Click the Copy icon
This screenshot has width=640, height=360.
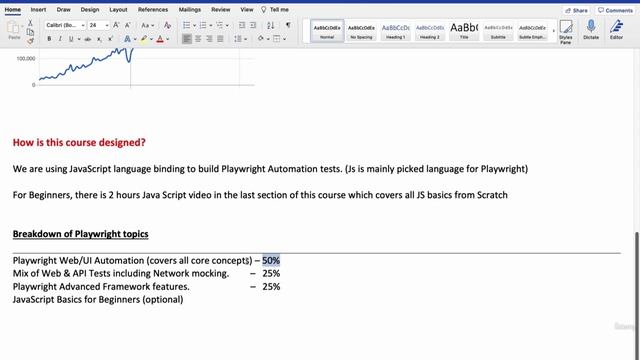tap(30, 32)
